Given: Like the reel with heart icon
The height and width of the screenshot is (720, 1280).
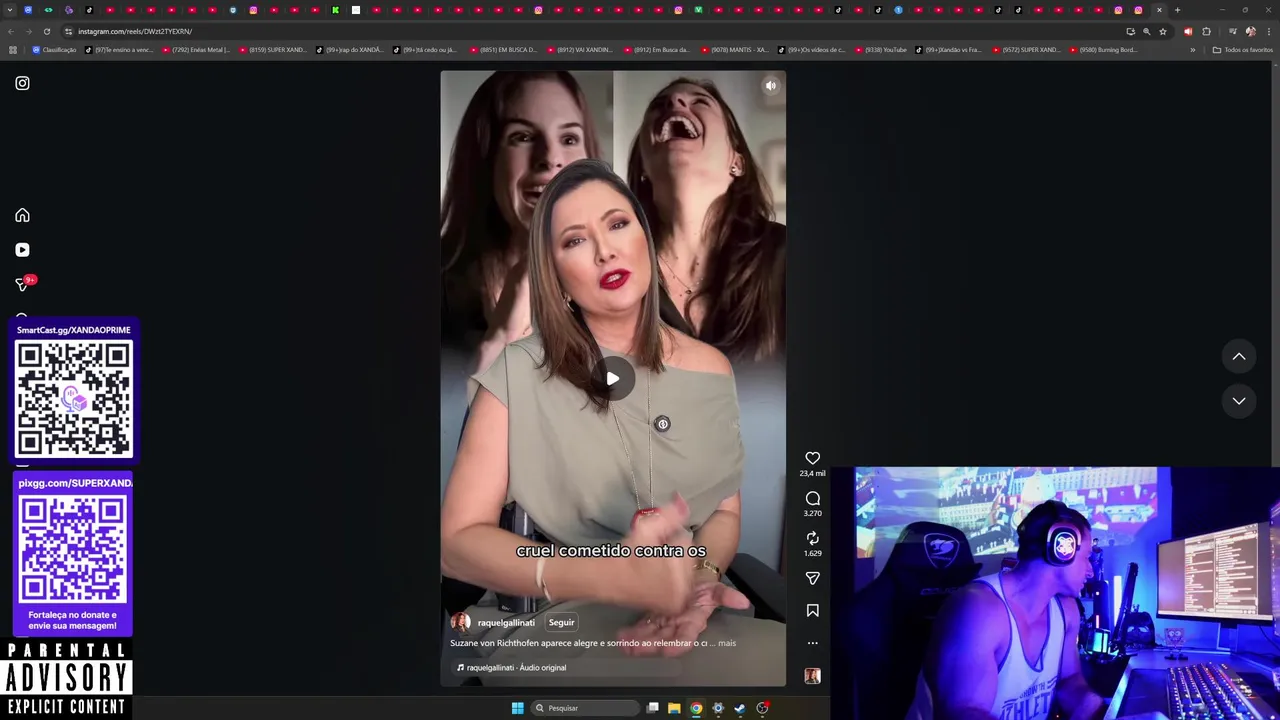Looking at the screenshot, I should point(813,458).
